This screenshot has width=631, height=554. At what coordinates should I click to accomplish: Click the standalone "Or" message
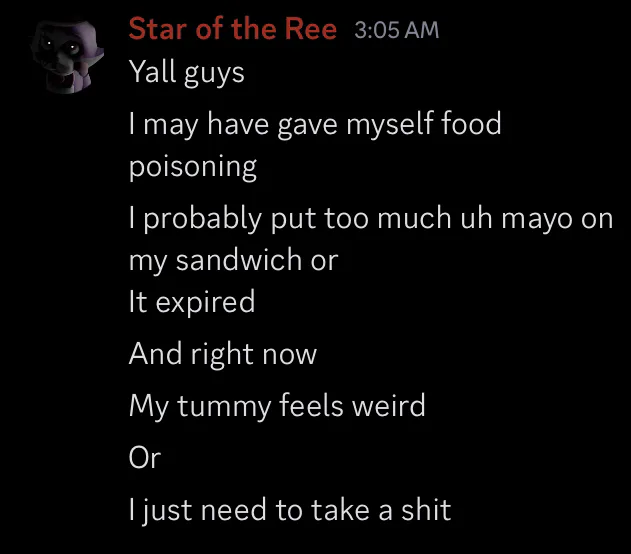coord(145,457)
